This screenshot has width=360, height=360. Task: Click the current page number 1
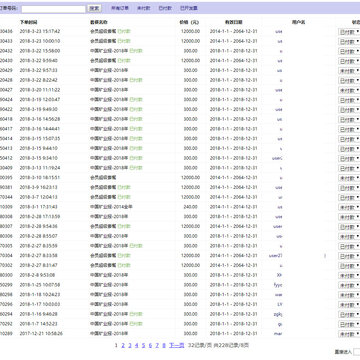116,345
